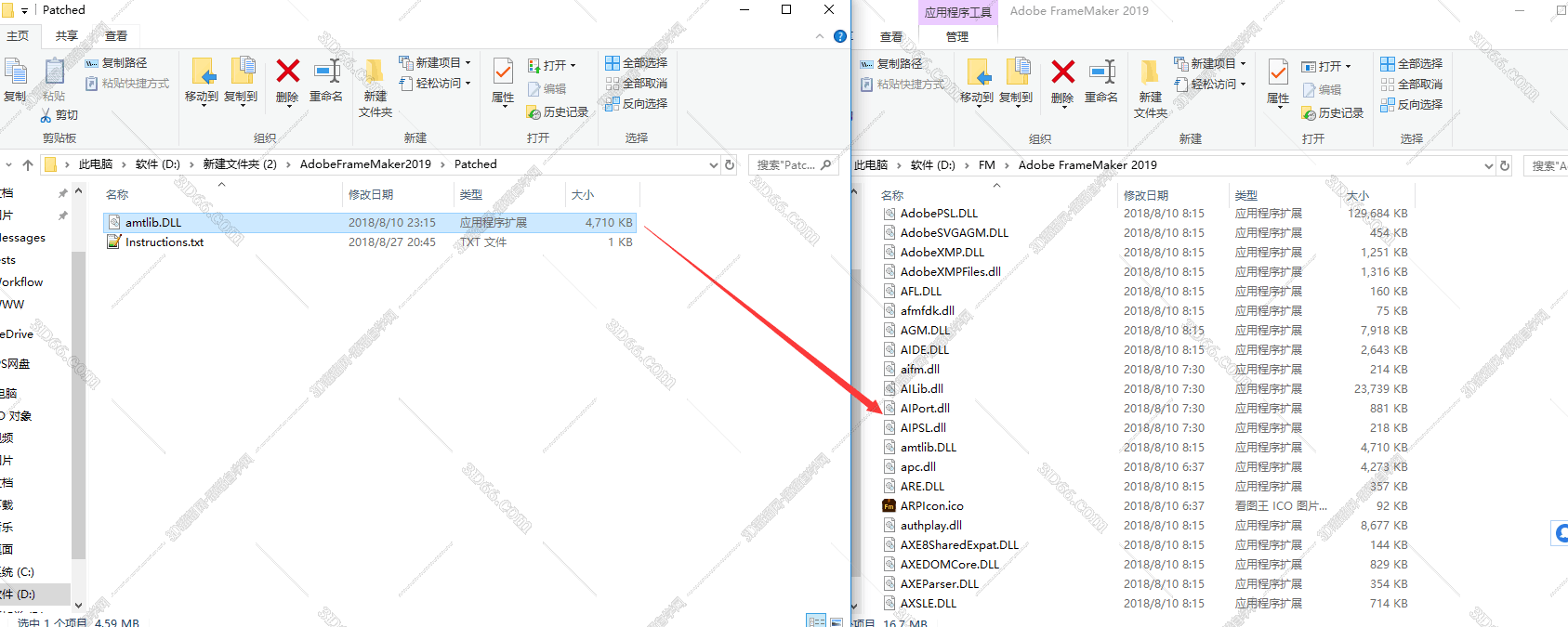Image resolution: width=1568 pixels, height=627 pixels.
Task: Open Share (共享) tab in Patched window
Action: [66, 36]
